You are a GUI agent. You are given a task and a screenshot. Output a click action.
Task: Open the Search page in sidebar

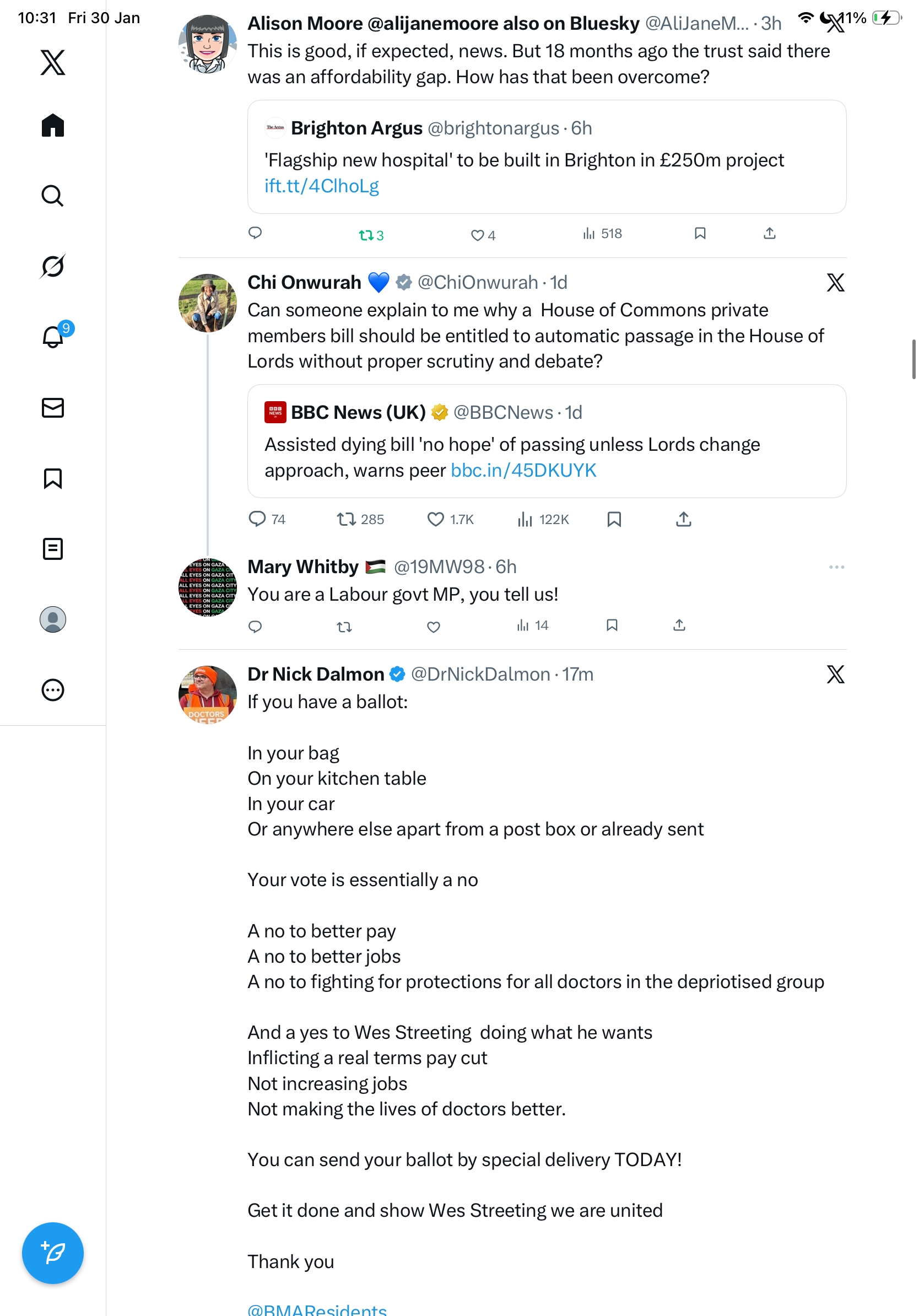tap(53, 196)
